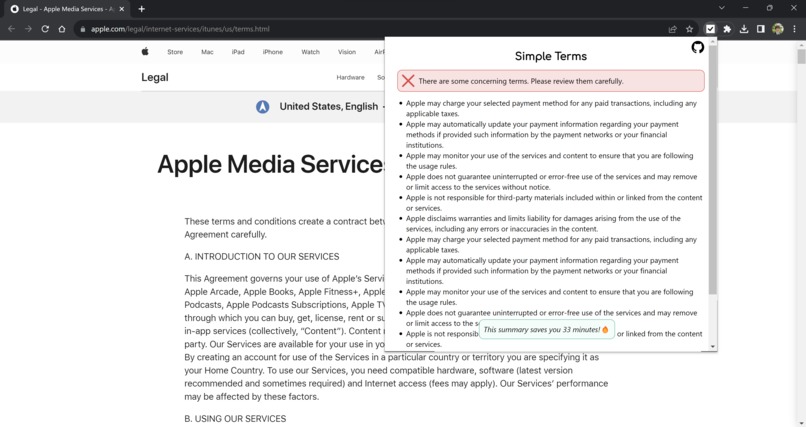Go to the browser home page icon
The width and height of the screenshot is (806, 427).
[x=62, y=29]
